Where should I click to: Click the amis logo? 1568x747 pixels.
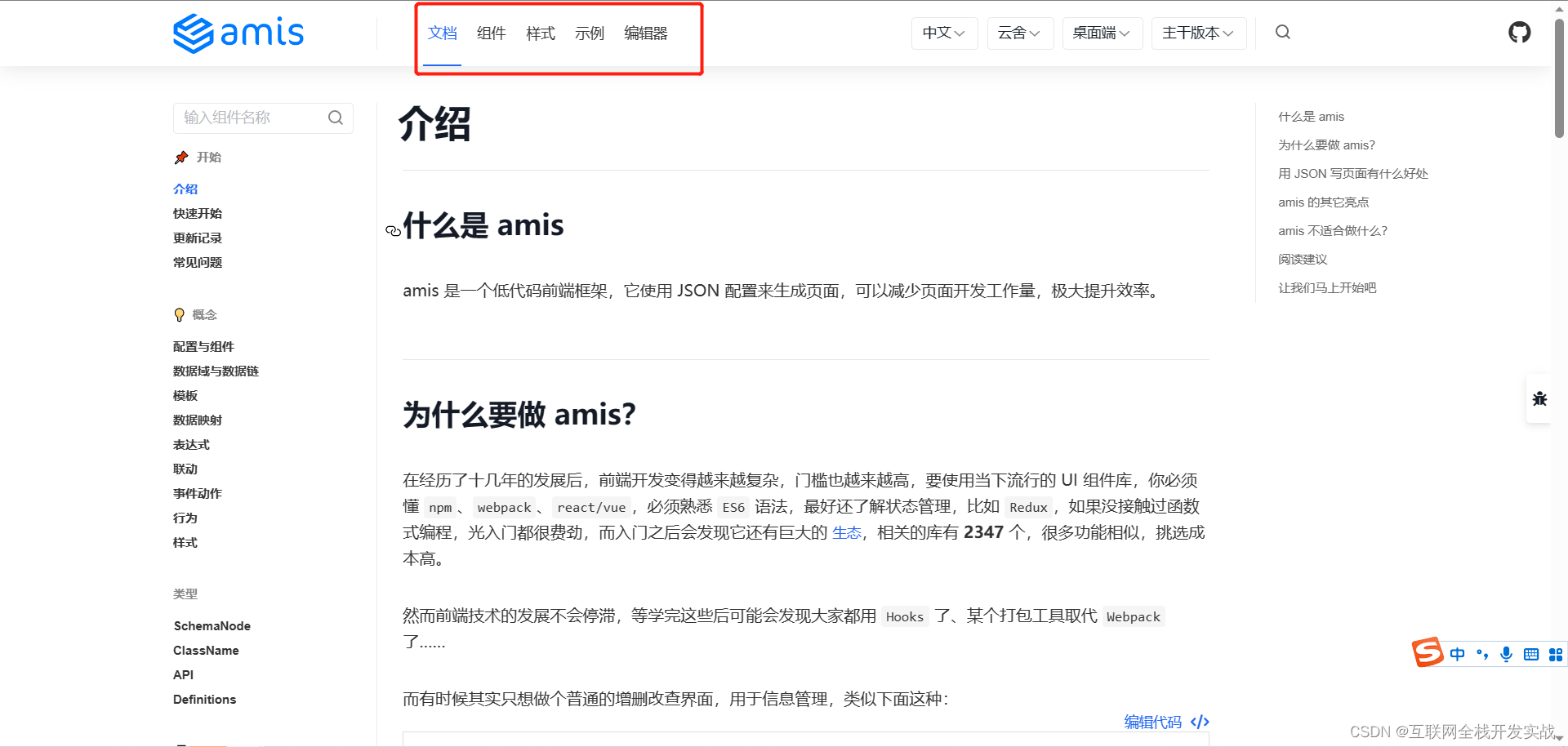[x=238, y=33]
